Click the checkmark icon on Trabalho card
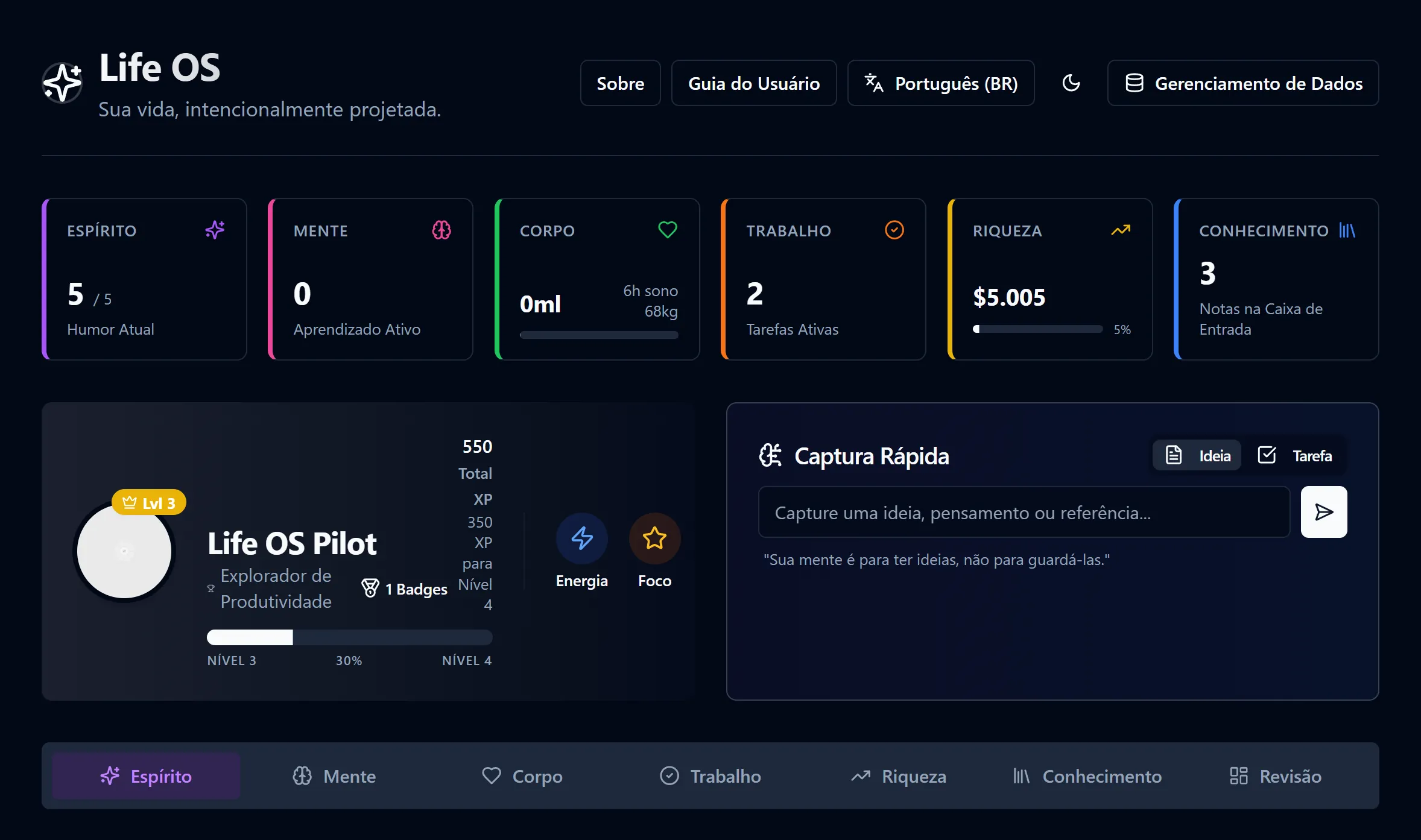The height and width of the screenshot is (840, 1421). [x=894, y=230]
